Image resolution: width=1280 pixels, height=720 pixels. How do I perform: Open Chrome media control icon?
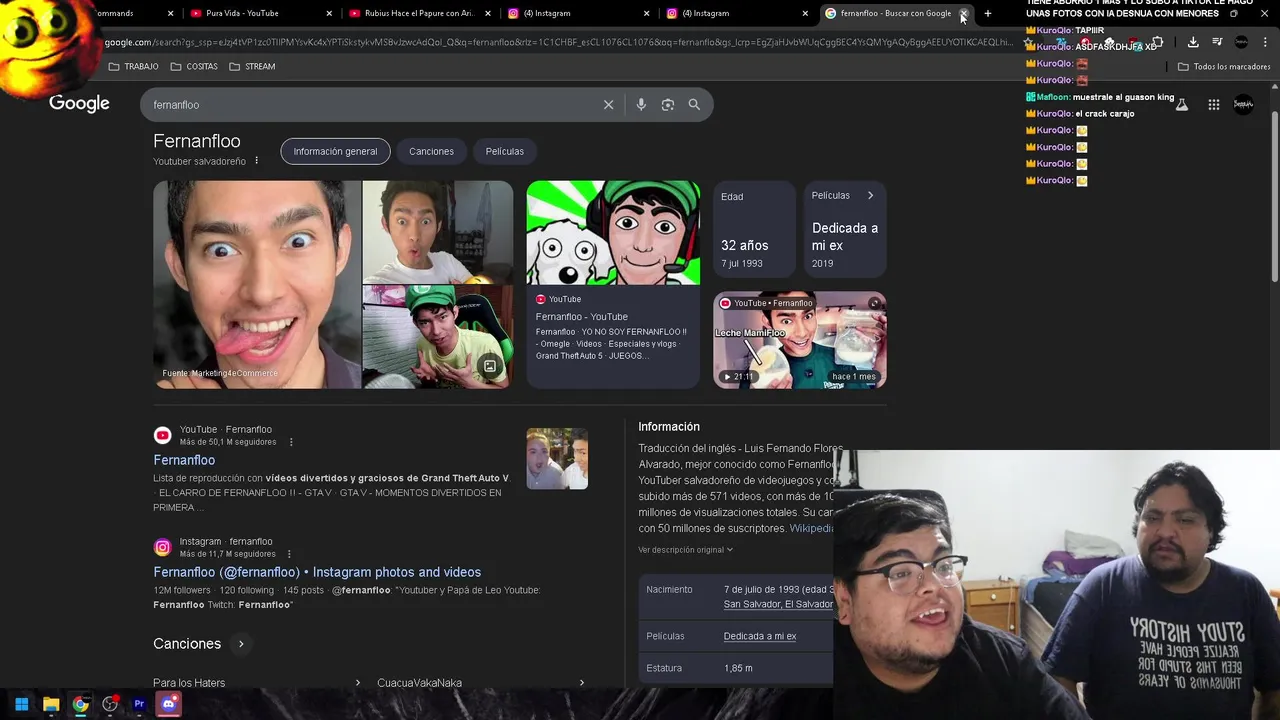coord(1217,42)
